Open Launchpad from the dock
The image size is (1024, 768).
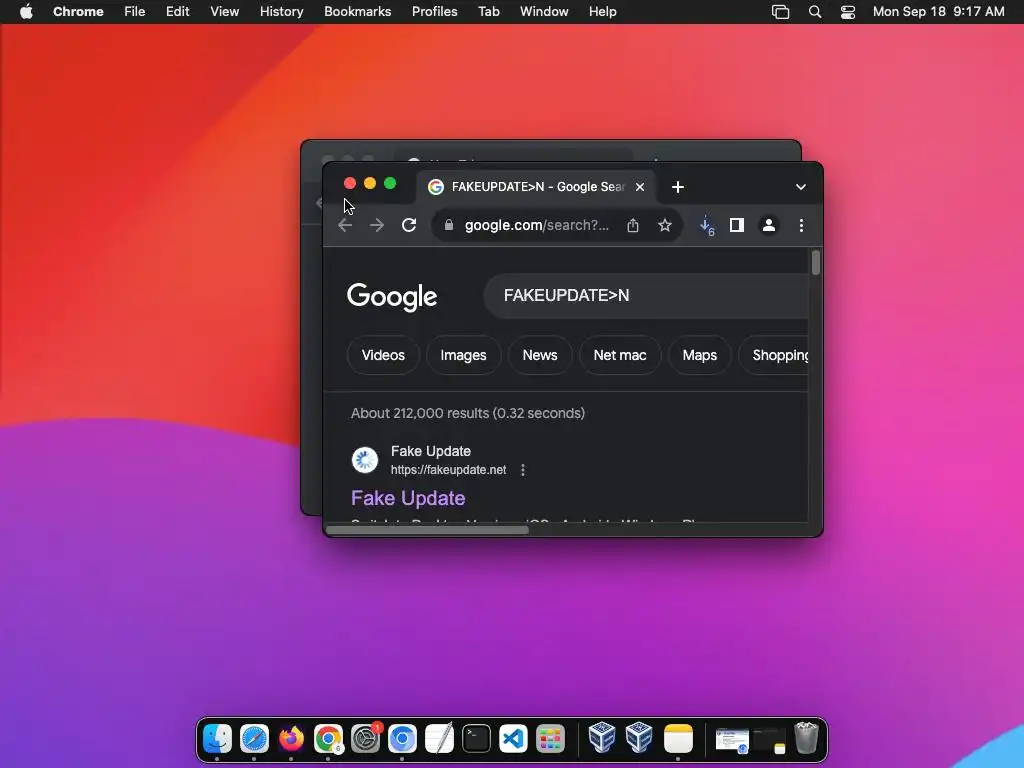pos(551,739)
